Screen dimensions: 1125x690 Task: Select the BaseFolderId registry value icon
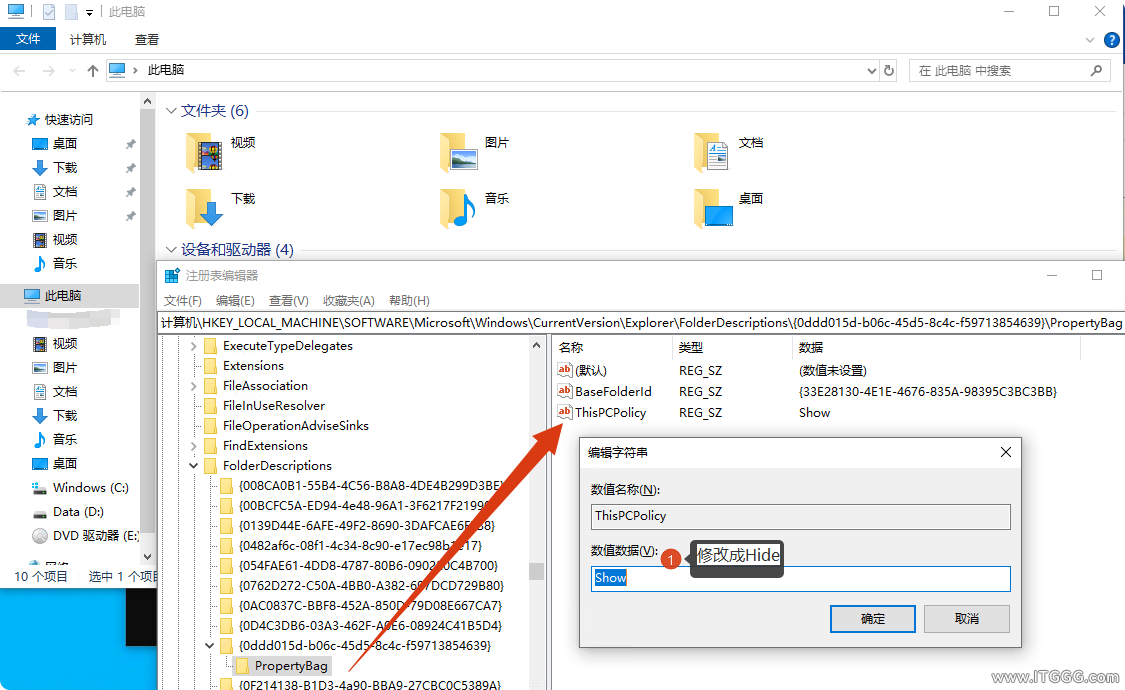click(x=565, y=391)
